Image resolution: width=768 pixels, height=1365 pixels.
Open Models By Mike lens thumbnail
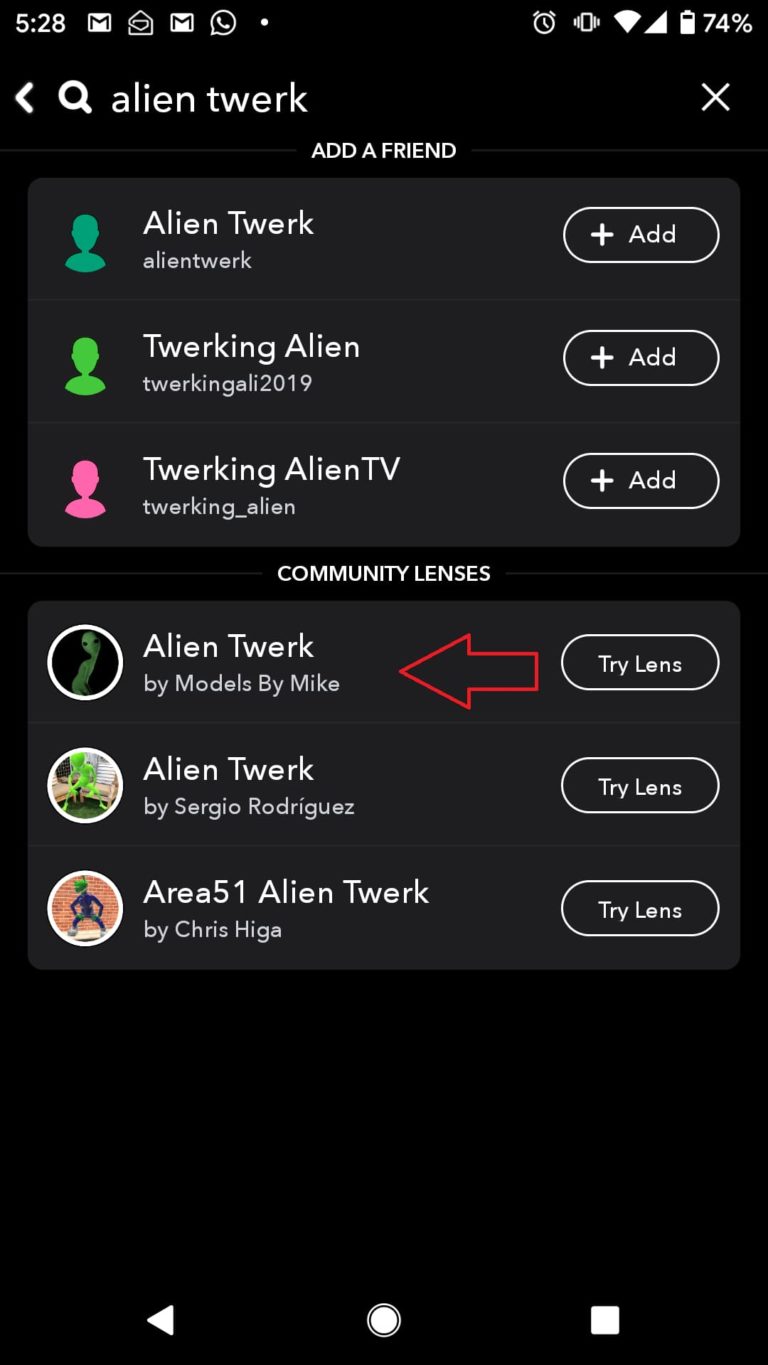coord(85,662)
